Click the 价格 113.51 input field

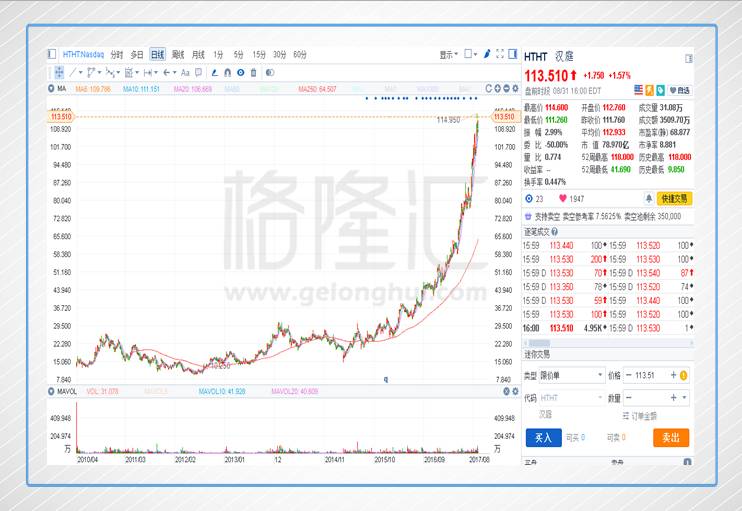651,375
